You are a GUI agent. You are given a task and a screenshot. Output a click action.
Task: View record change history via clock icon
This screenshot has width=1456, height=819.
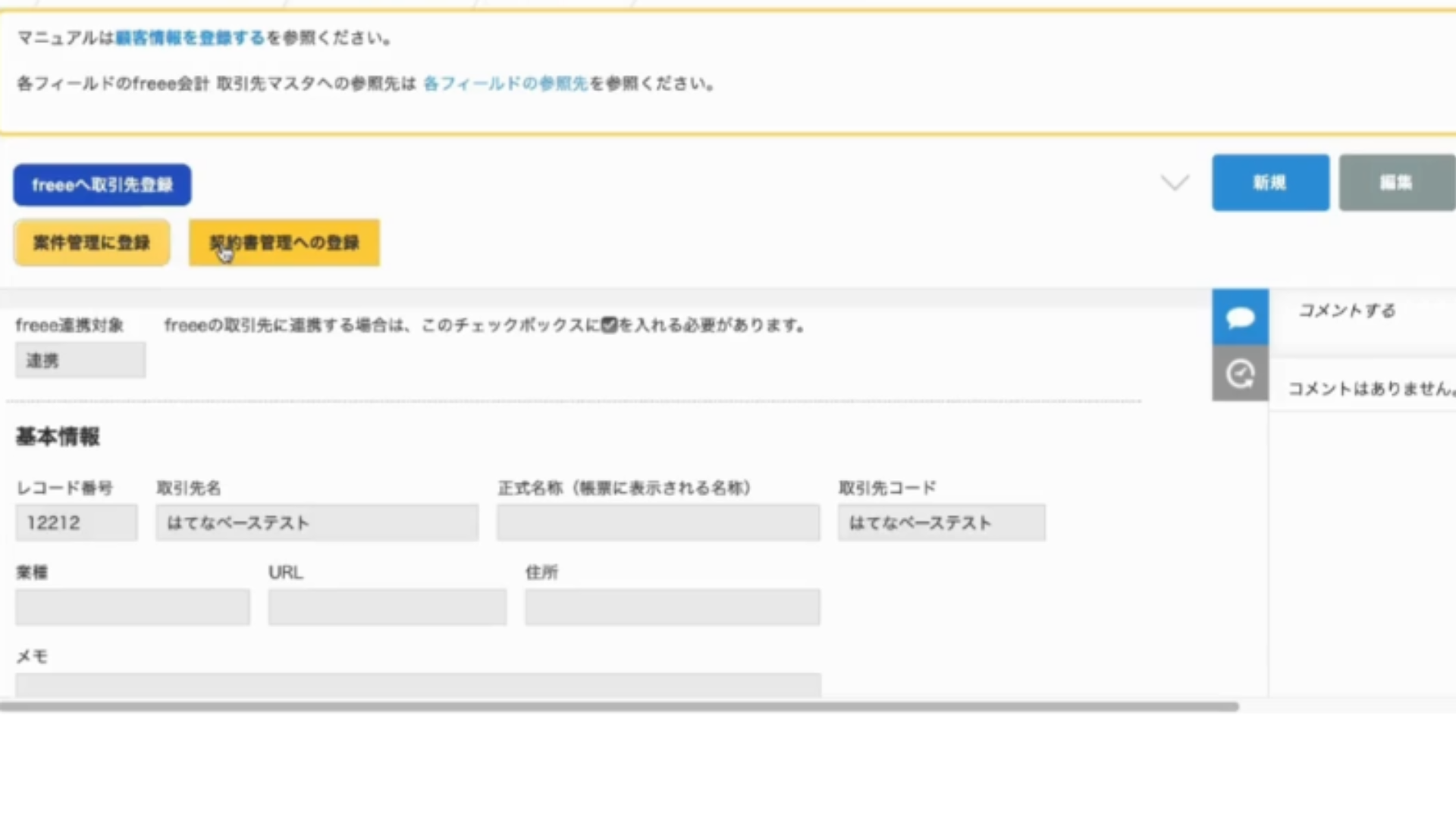1240,373
